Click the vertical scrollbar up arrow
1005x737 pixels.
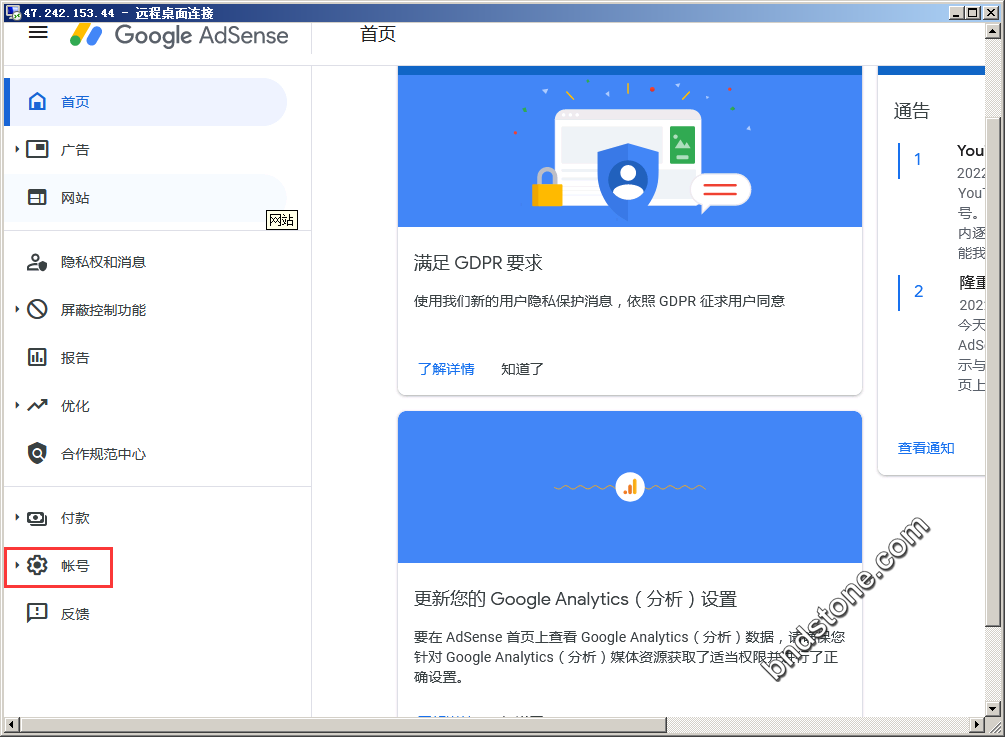pos(993,30)
